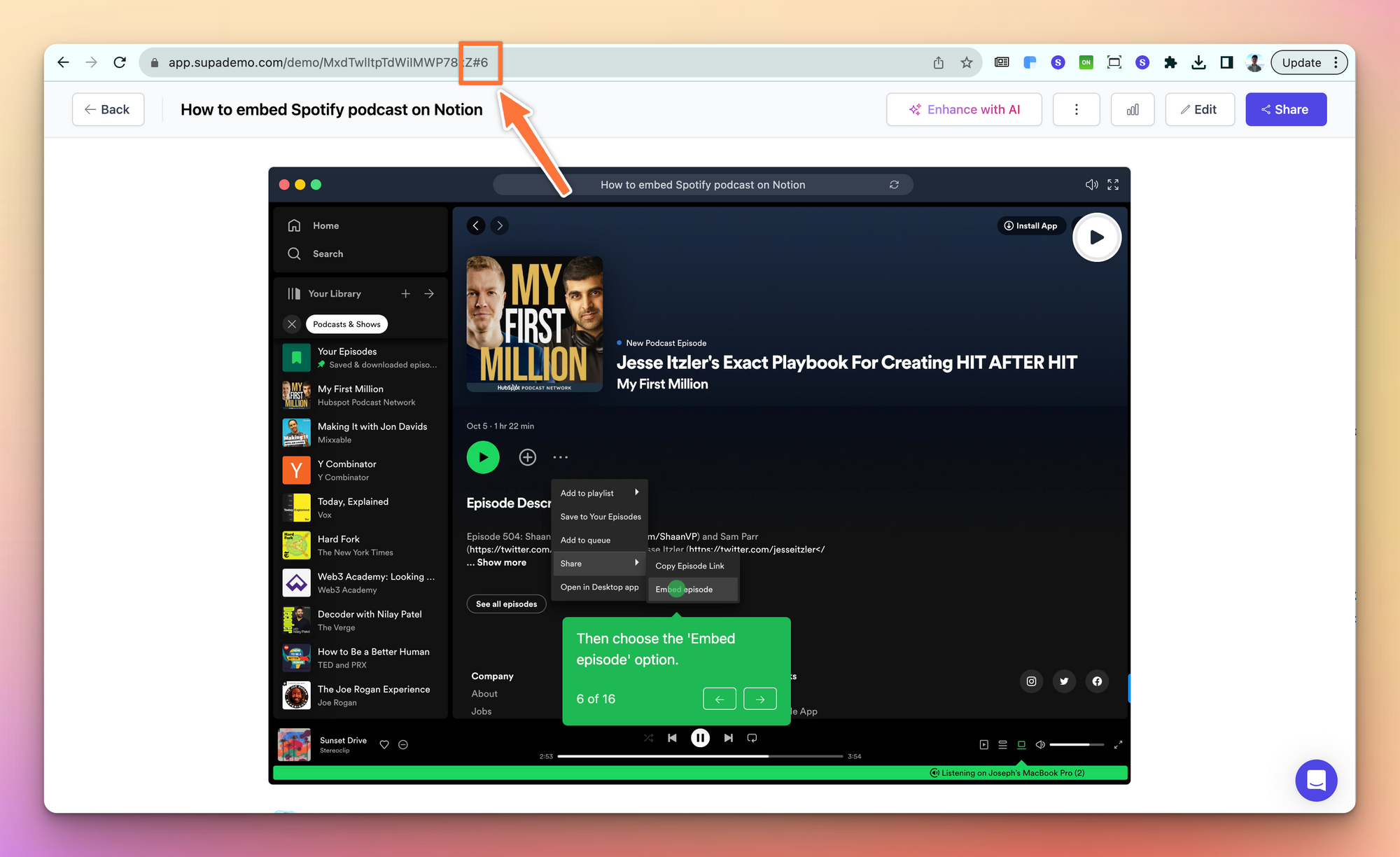Restart the demo with the refresh icon
The width and height of the screenshot is (1400, 857).
point(894,185)
